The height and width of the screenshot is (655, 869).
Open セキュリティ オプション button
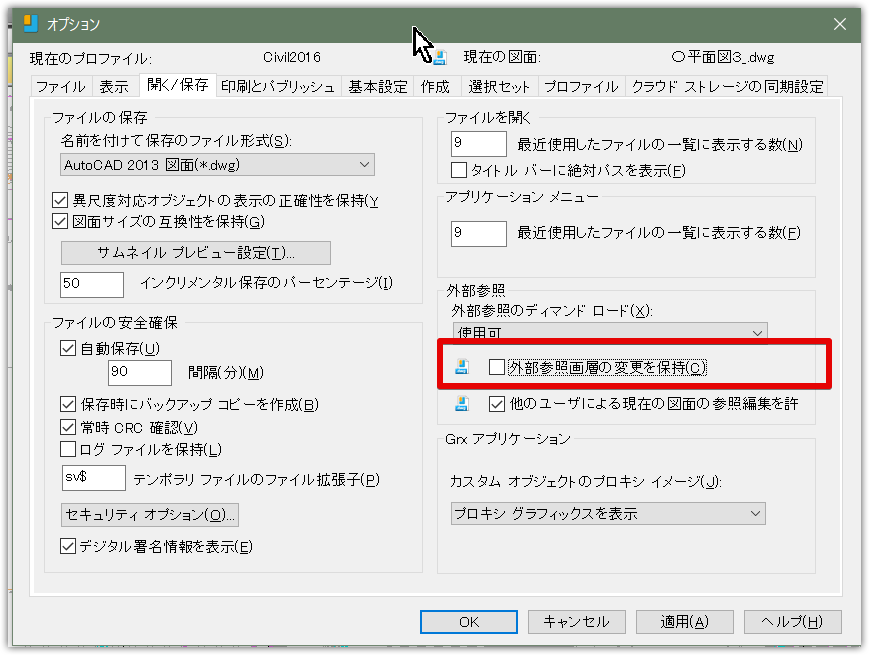[x=150, y=514]
